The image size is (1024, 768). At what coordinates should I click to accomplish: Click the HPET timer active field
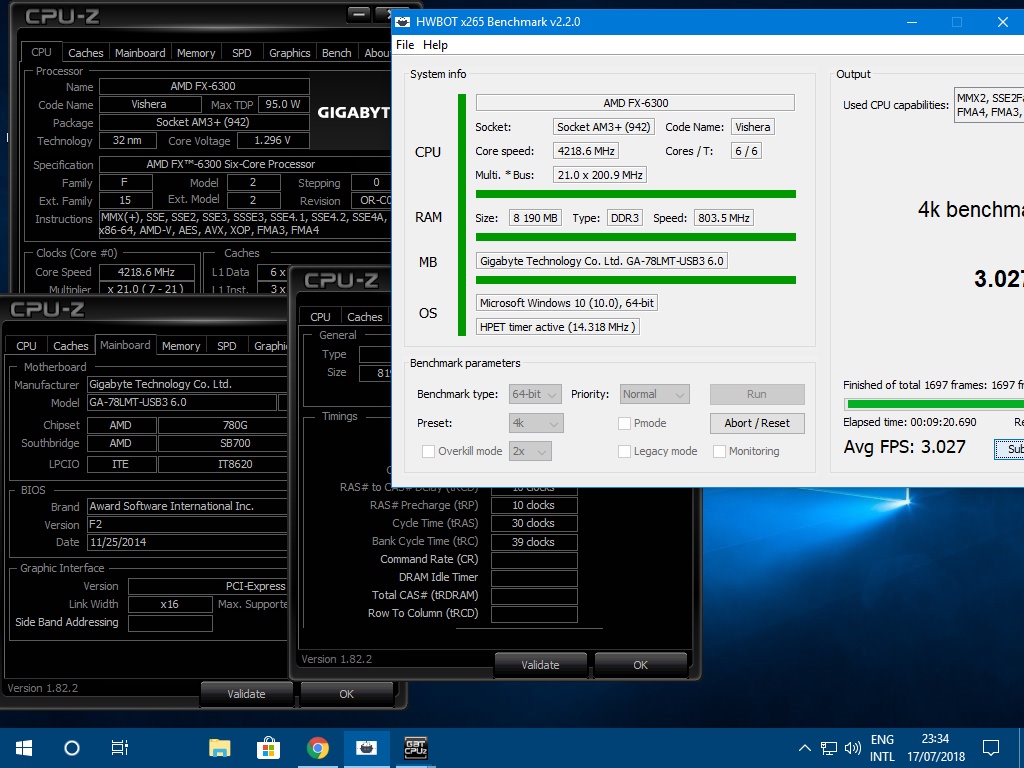pos(558,327)
